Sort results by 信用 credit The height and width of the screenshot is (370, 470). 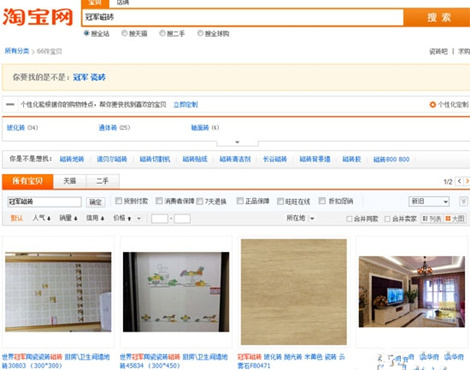[95, 218]
